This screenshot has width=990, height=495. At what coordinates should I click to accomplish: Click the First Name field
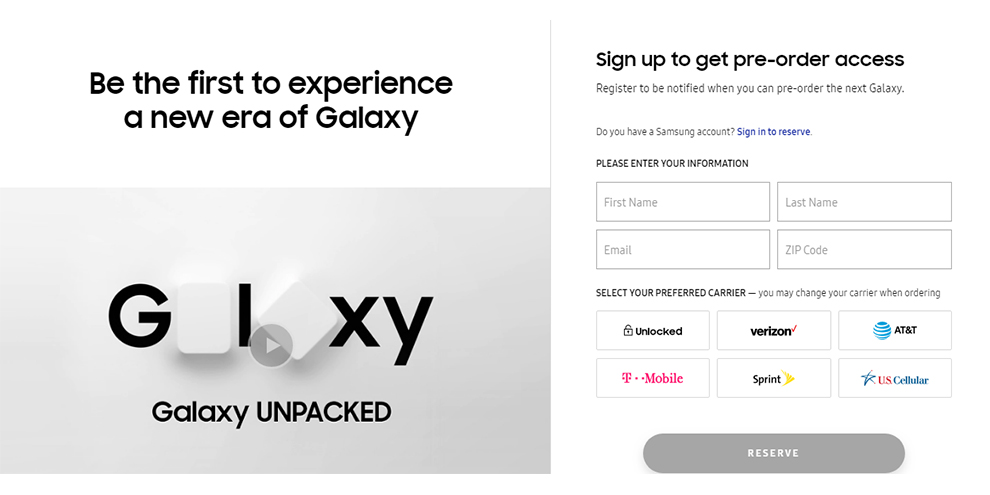coord(683,202)
